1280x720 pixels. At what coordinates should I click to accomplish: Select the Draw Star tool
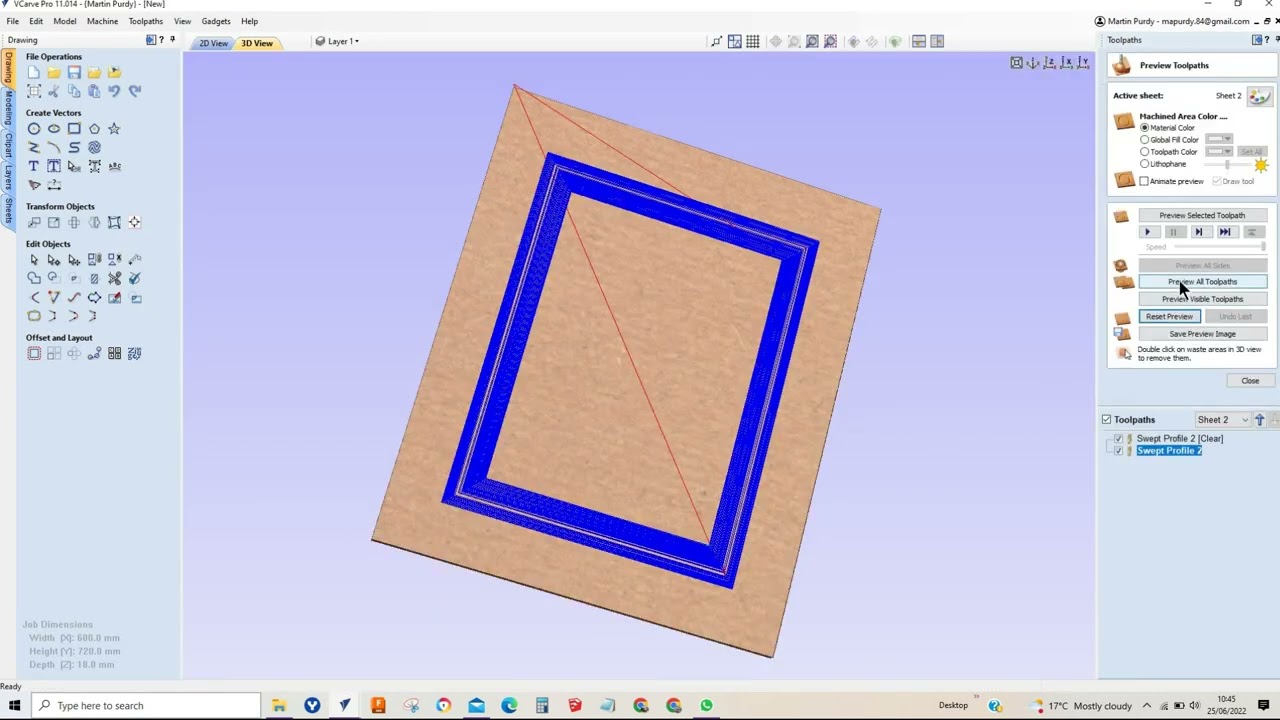pyautogui.click(x=114, y=129)
